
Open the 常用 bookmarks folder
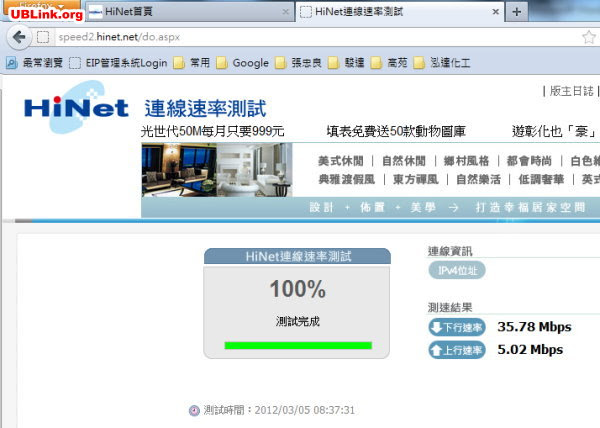(191, 63)
